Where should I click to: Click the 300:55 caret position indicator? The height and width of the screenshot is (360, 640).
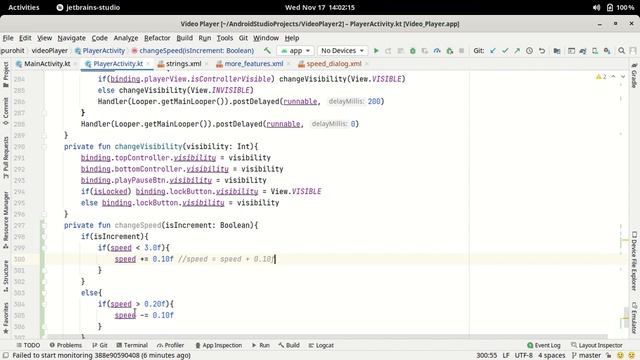[x=487, y=356]
